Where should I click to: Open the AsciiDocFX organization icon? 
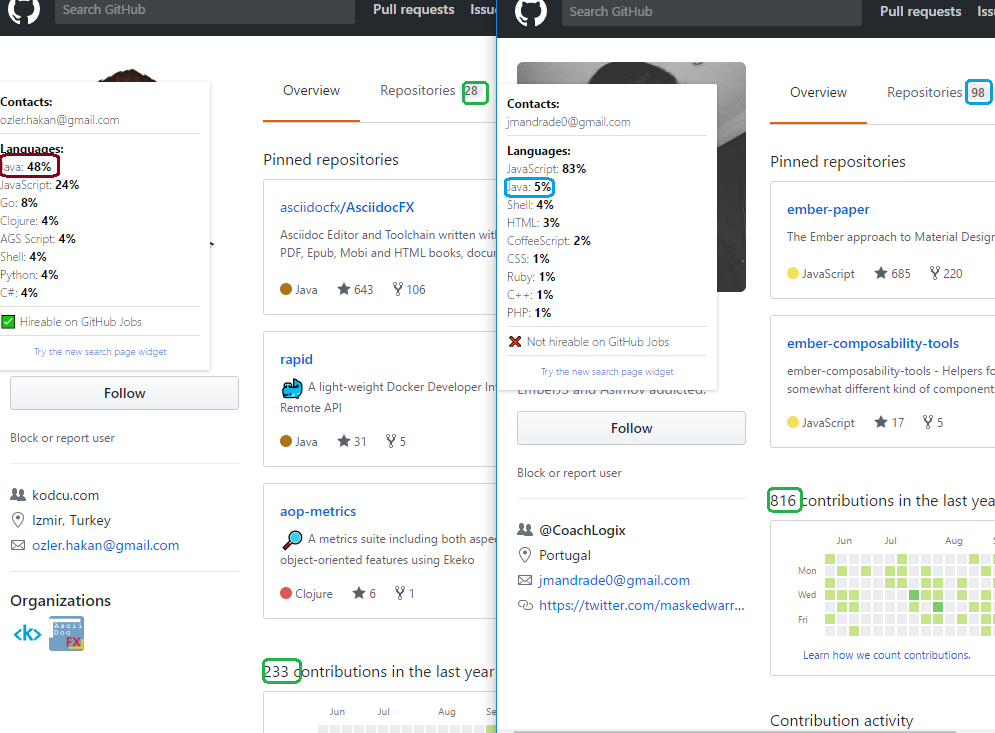65,633
